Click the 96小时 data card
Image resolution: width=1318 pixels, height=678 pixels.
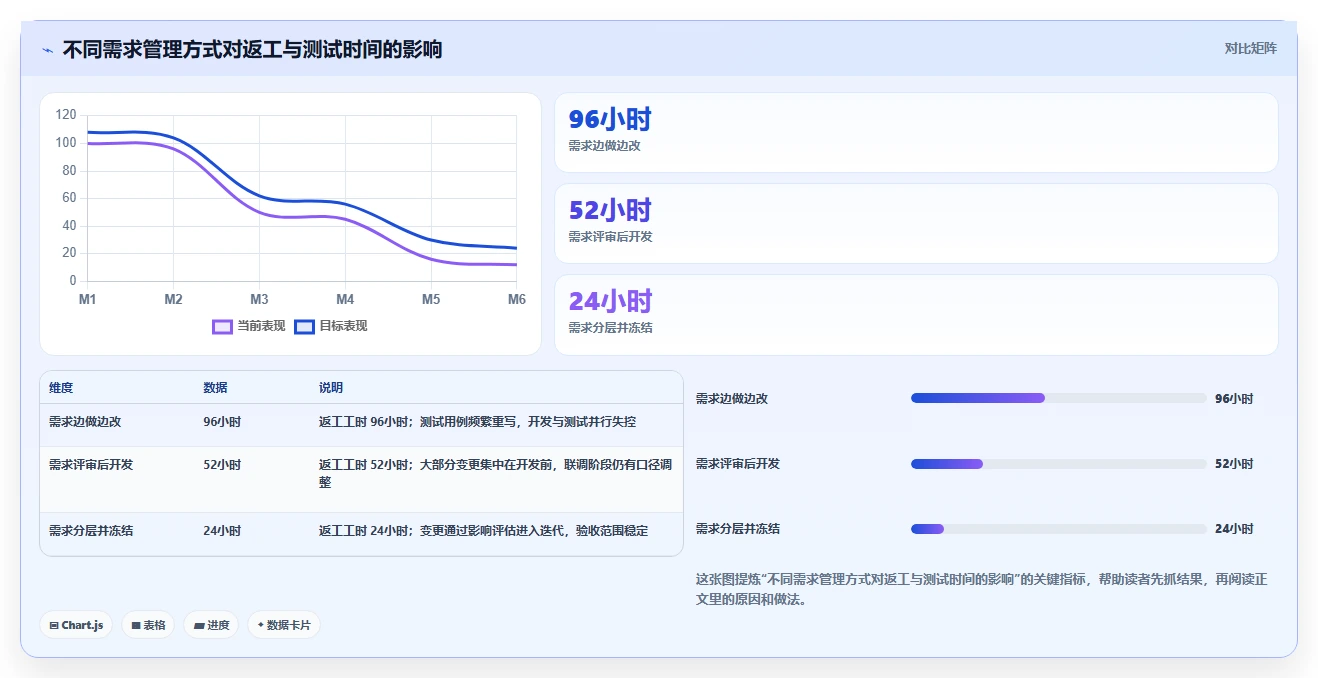tap(916, 133)
